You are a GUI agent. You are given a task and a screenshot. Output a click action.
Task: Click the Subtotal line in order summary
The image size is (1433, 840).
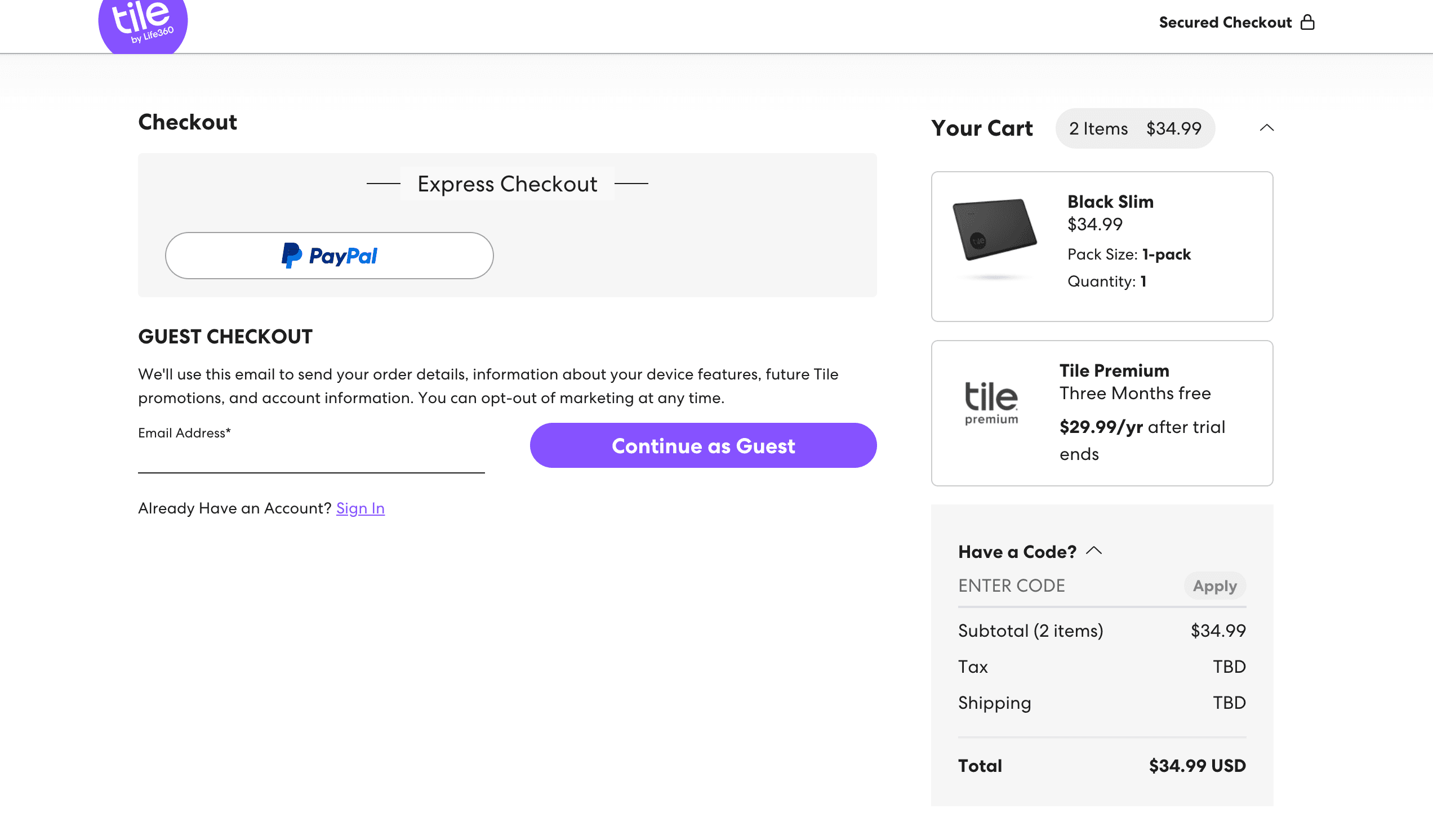click(1030, 631)
